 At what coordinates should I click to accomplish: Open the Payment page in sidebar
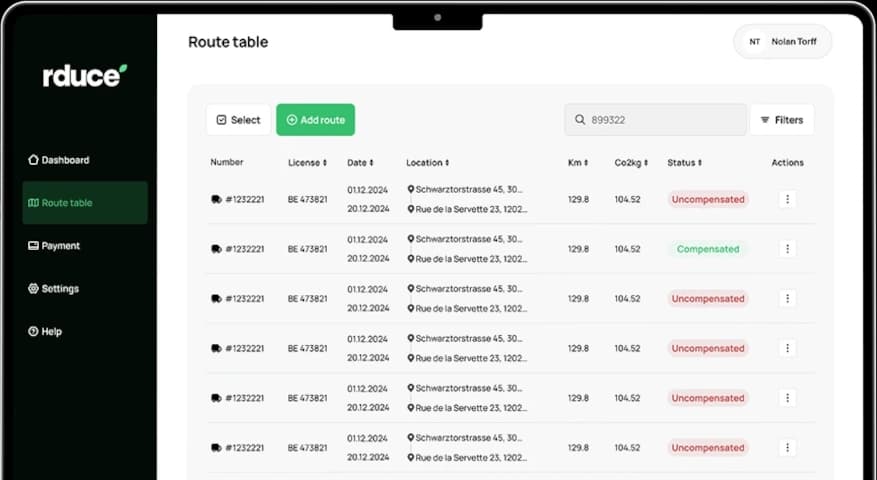pos(54,246)
